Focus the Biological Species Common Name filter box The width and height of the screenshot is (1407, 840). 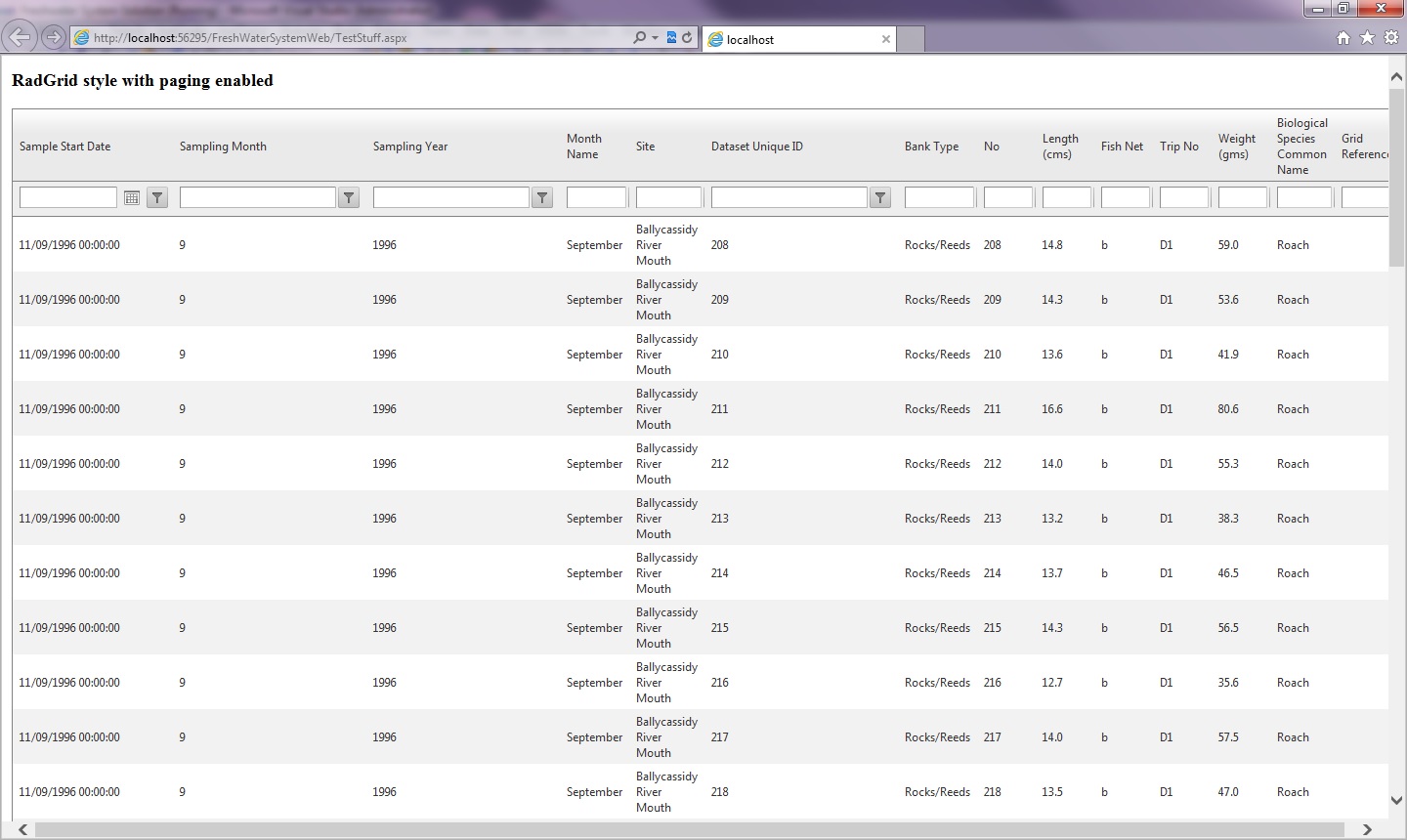1304,197
